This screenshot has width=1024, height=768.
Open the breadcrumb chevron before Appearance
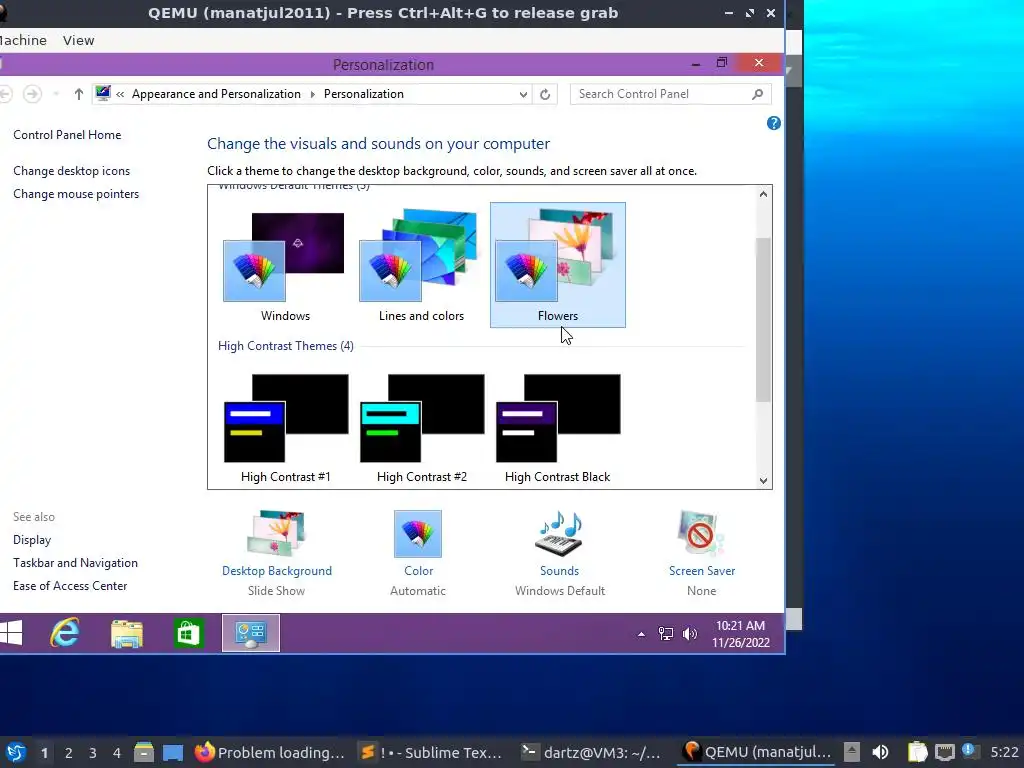[120, 94]
